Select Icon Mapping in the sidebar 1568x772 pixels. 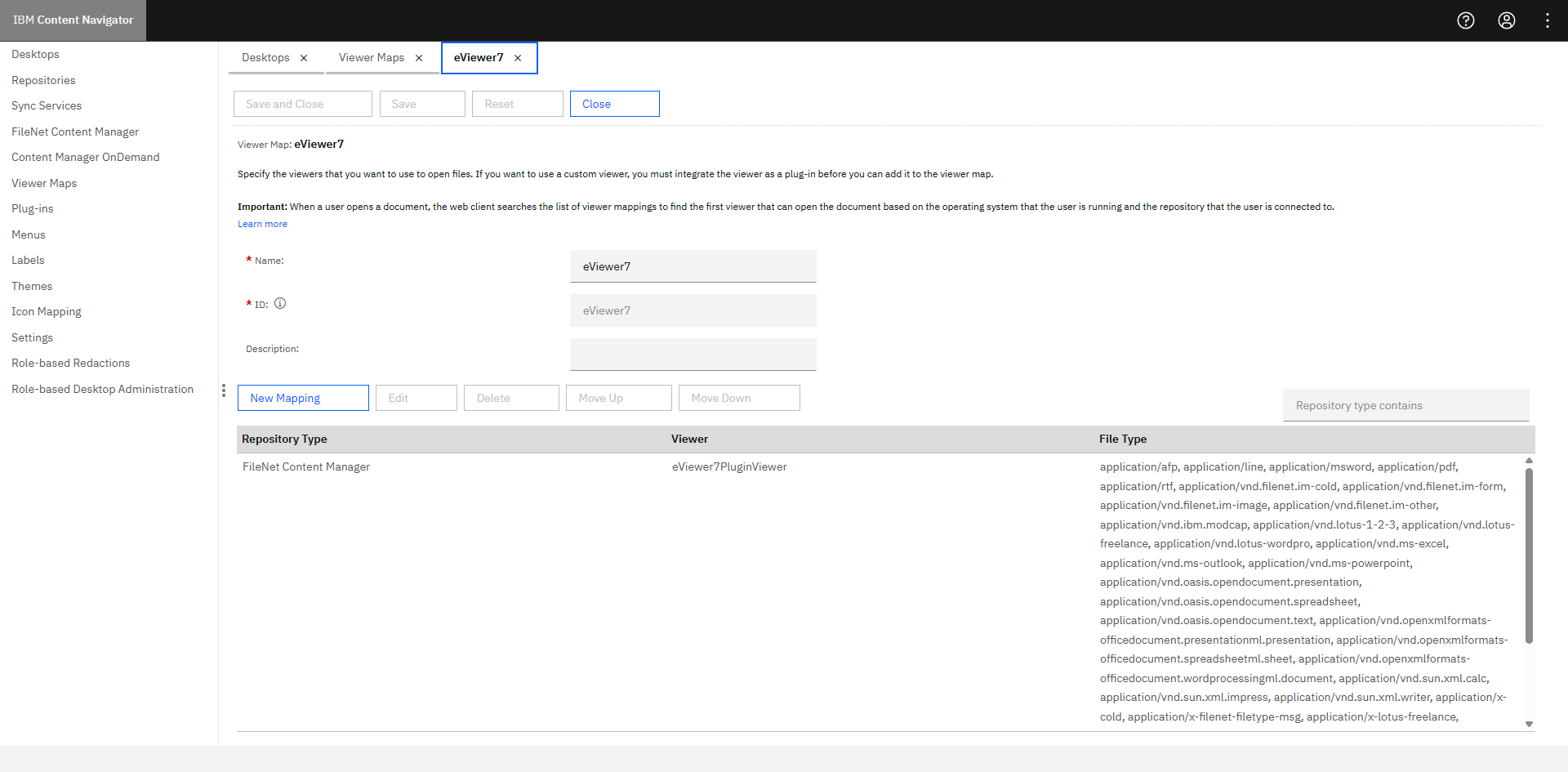(46, 311)
